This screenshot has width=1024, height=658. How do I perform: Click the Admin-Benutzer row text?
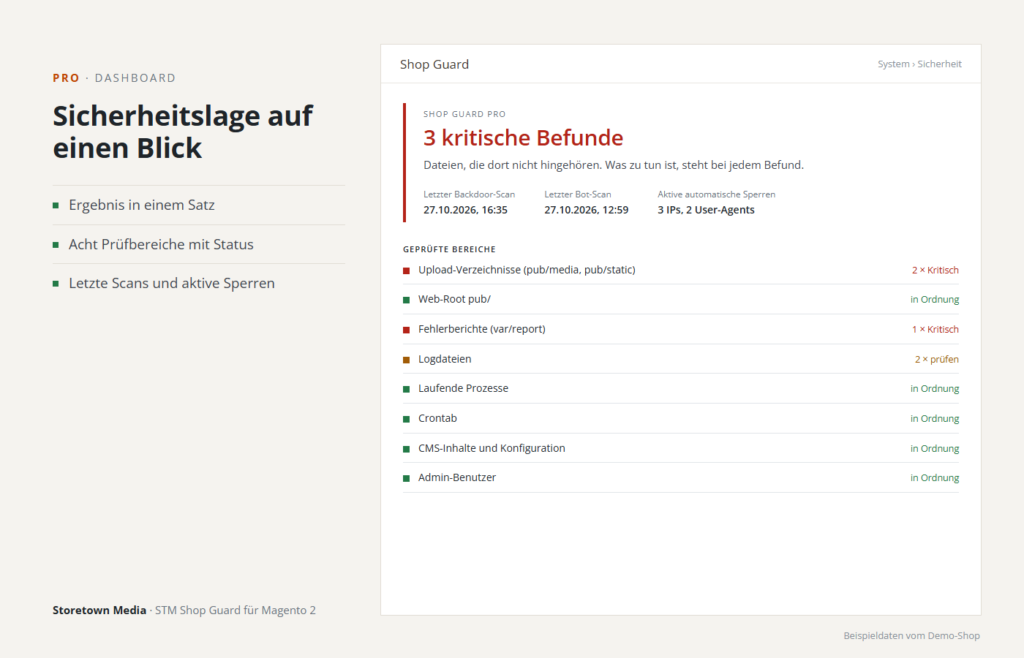coord(457,477)
